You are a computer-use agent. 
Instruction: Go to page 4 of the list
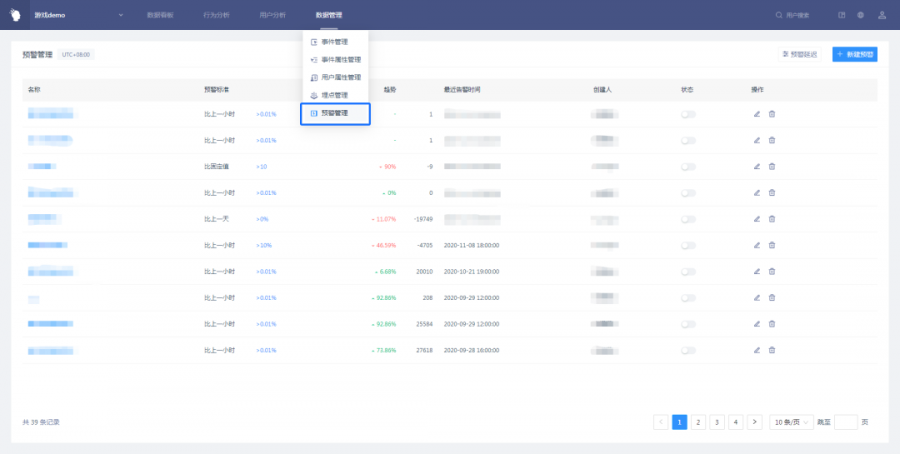click(736, 422)
